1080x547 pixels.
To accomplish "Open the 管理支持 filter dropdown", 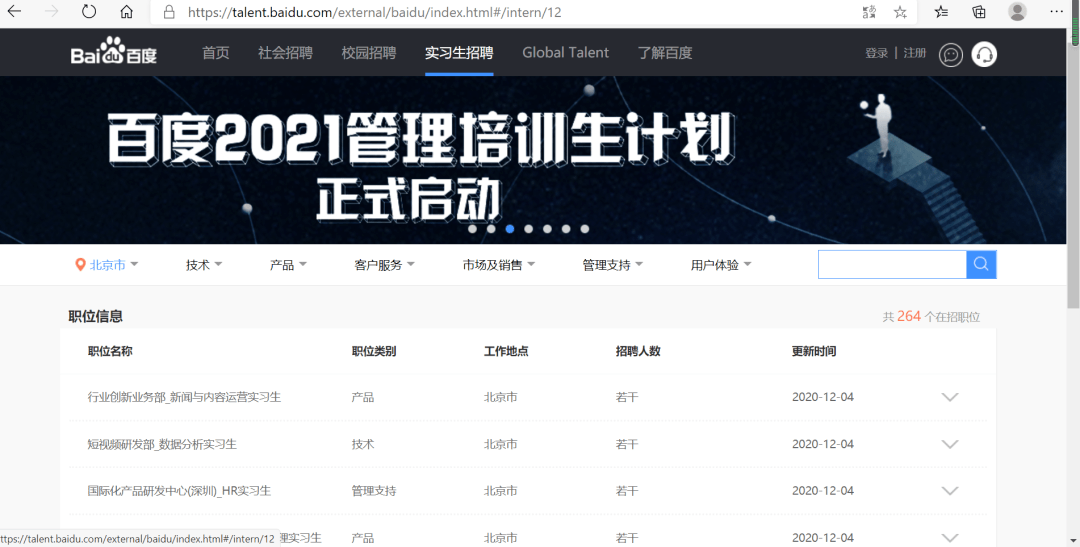I will point(612,265).
